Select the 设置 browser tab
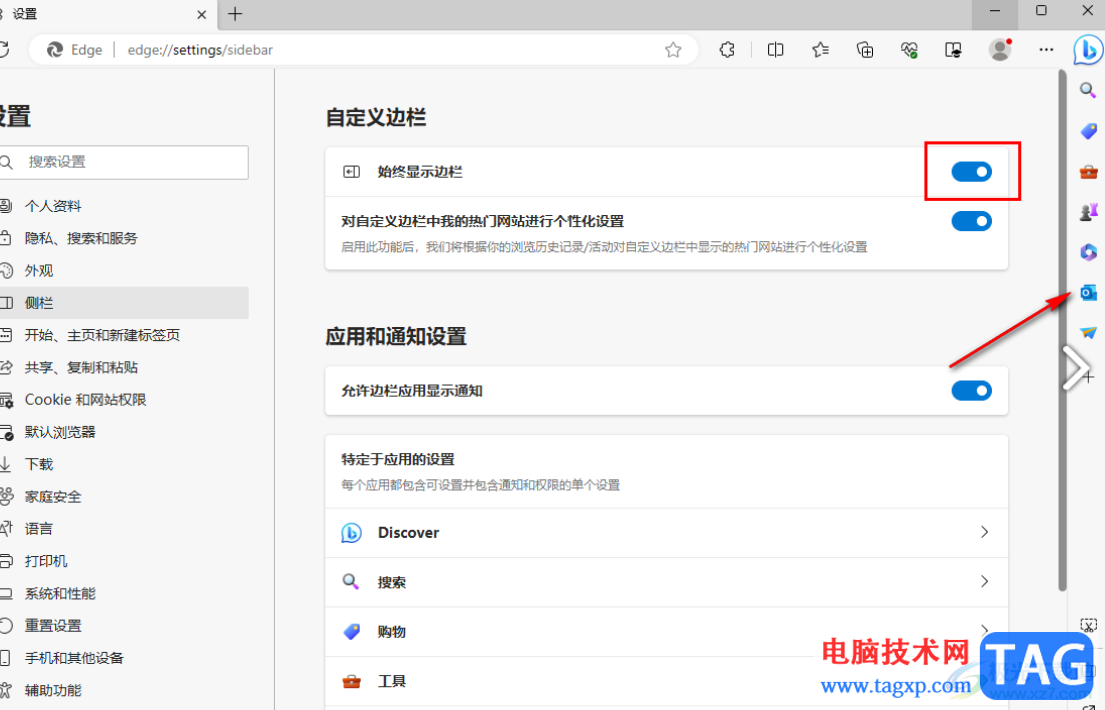Image resolution: width=1105 pixels, height=710 pixels. click(x=109, y=14)
